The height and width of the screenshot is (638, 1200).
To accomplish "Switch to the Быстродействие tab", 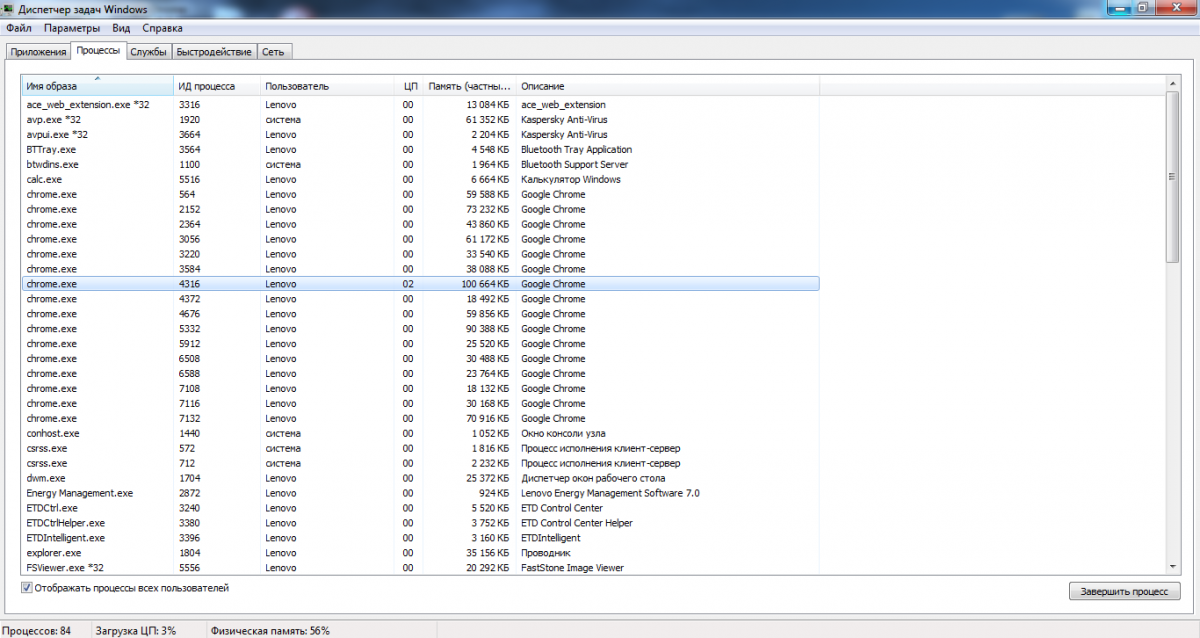I will click(214, 51).
